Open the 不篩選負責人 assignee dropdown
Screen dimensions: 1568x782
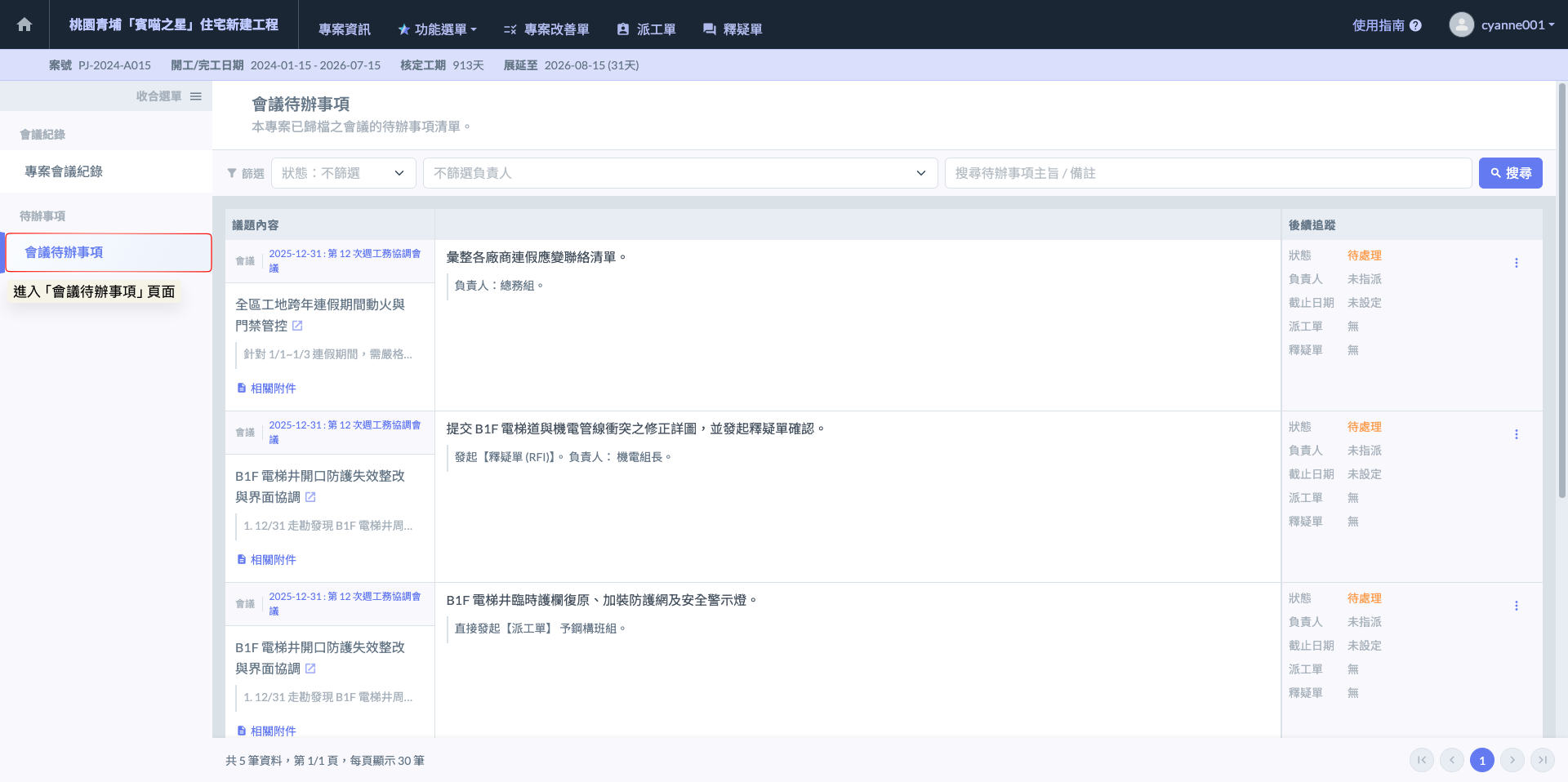pos(679,173)
